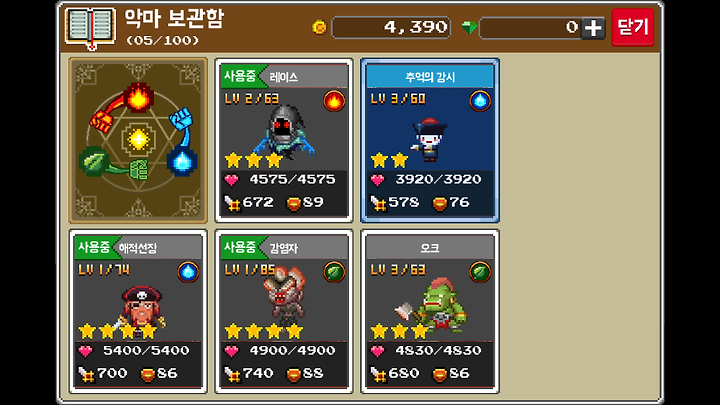Click the leaf badge on 오크 card
The width and height of the screenshot is (720, 405).
coord(480,272)
